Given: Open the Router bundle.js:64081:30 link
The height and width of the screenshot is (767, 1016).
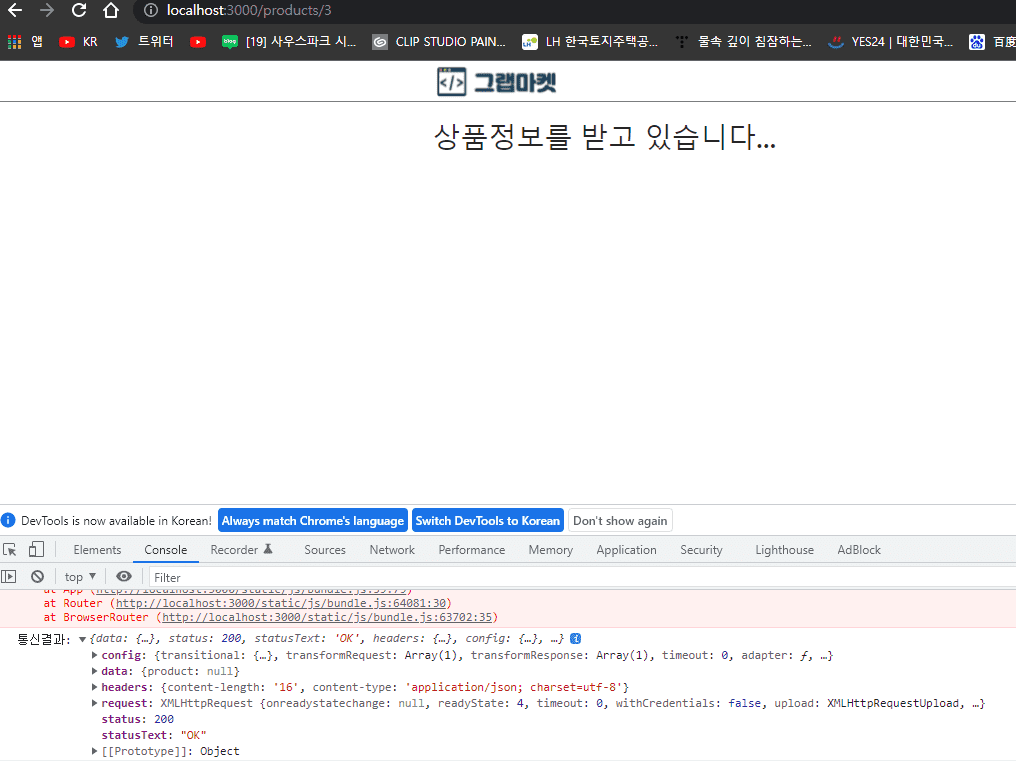Looking at the screenshot, I should pyautogui.click(x=281, y=603).
